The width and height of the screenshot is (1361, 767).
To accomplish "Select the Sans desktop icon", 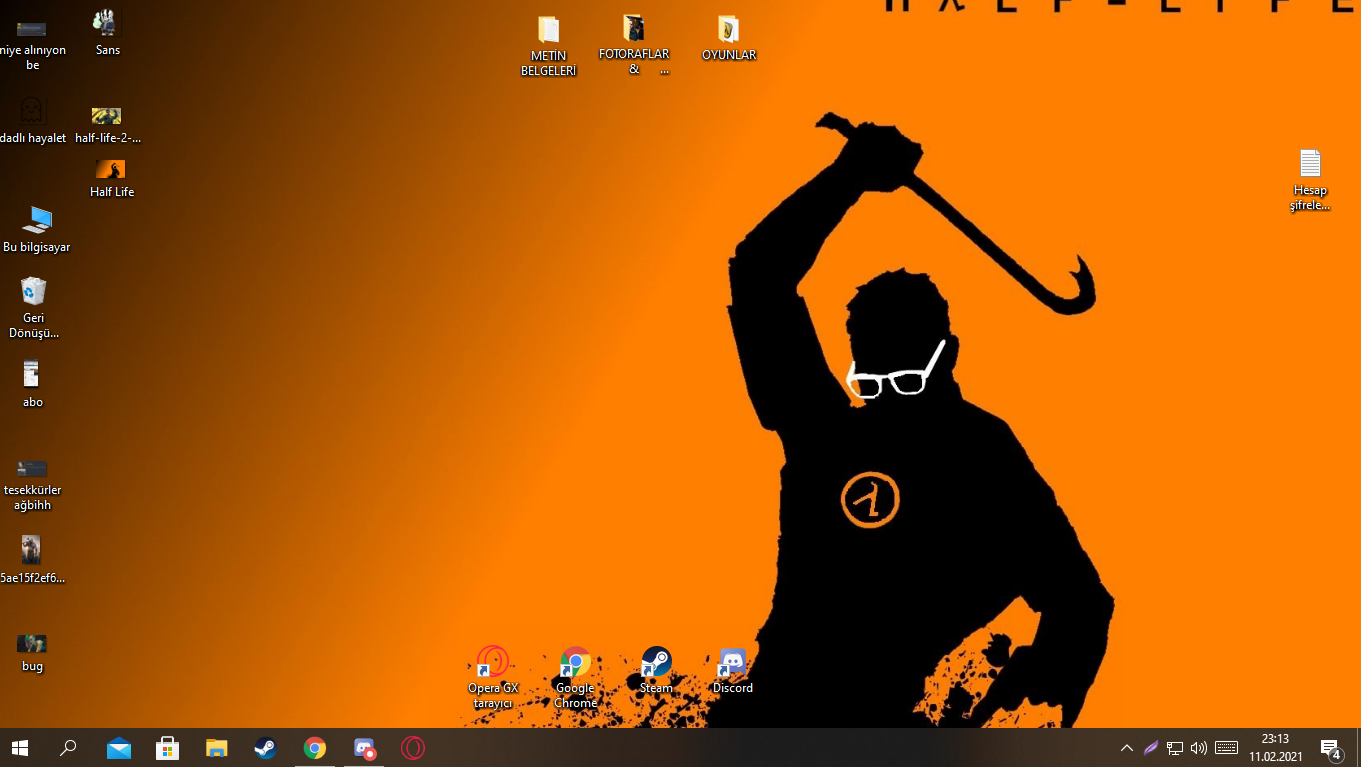I will [x=107, y=32].
